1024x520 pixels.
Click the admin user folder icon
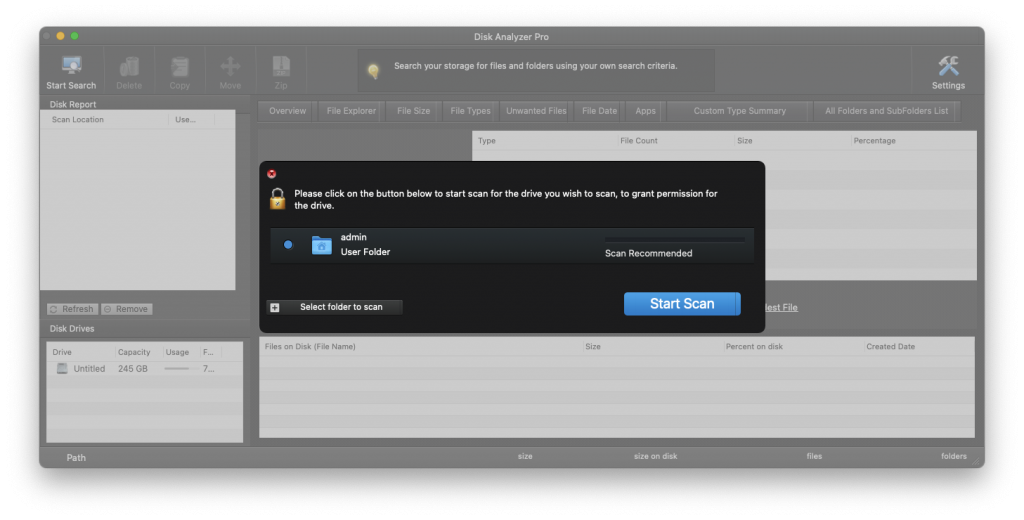coord(321,245)
